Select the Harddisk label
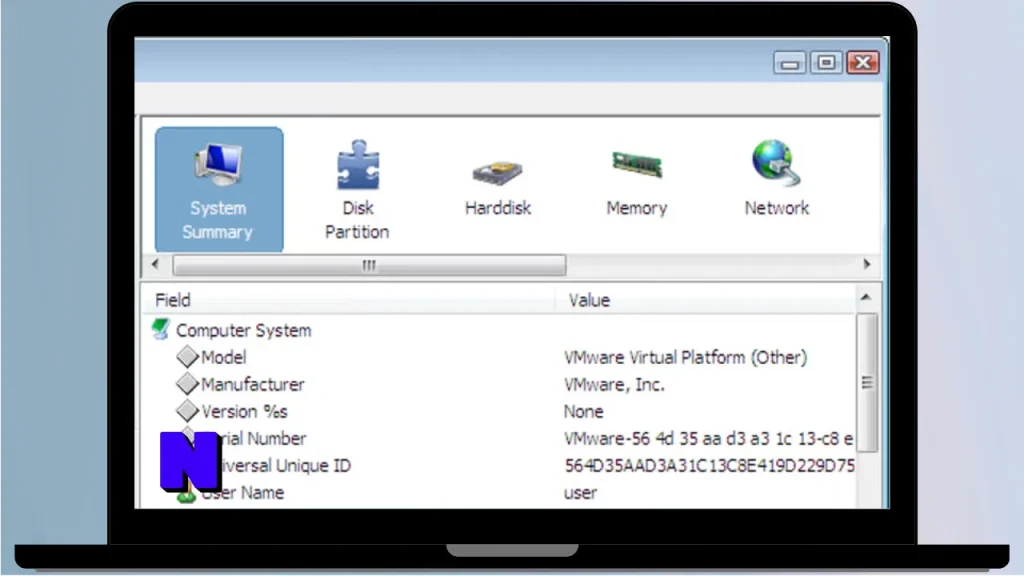 pos(498,208)
